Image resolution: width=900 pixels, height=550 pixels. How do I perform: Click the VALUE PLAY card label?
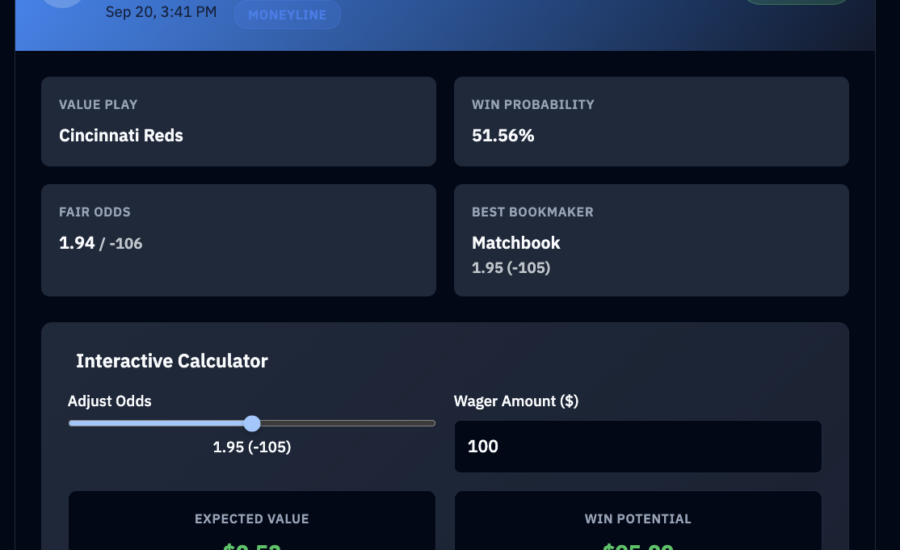[98, 104]
